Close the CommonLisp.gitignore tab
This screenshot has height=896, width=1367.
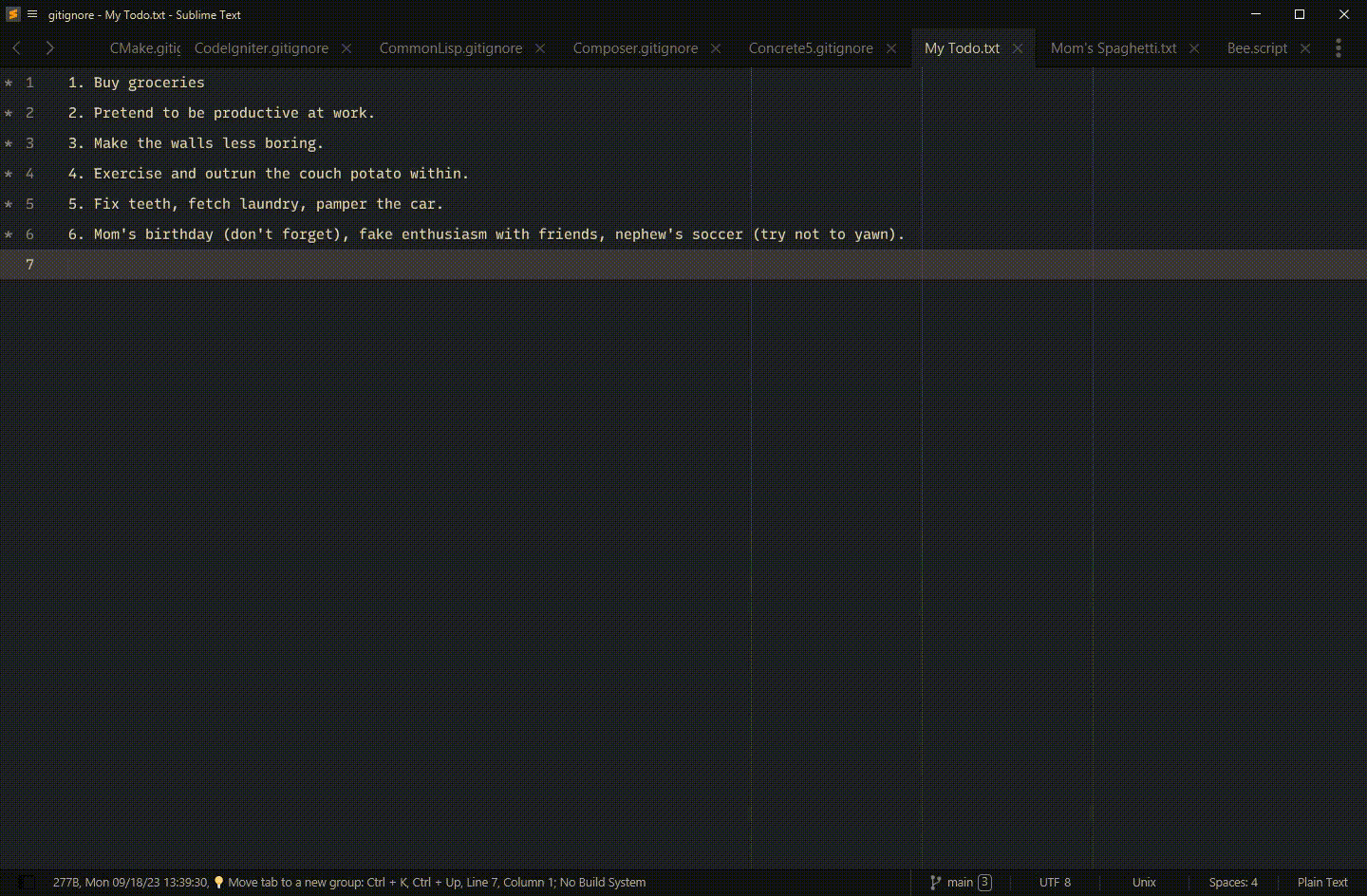(x=540, y=48)
